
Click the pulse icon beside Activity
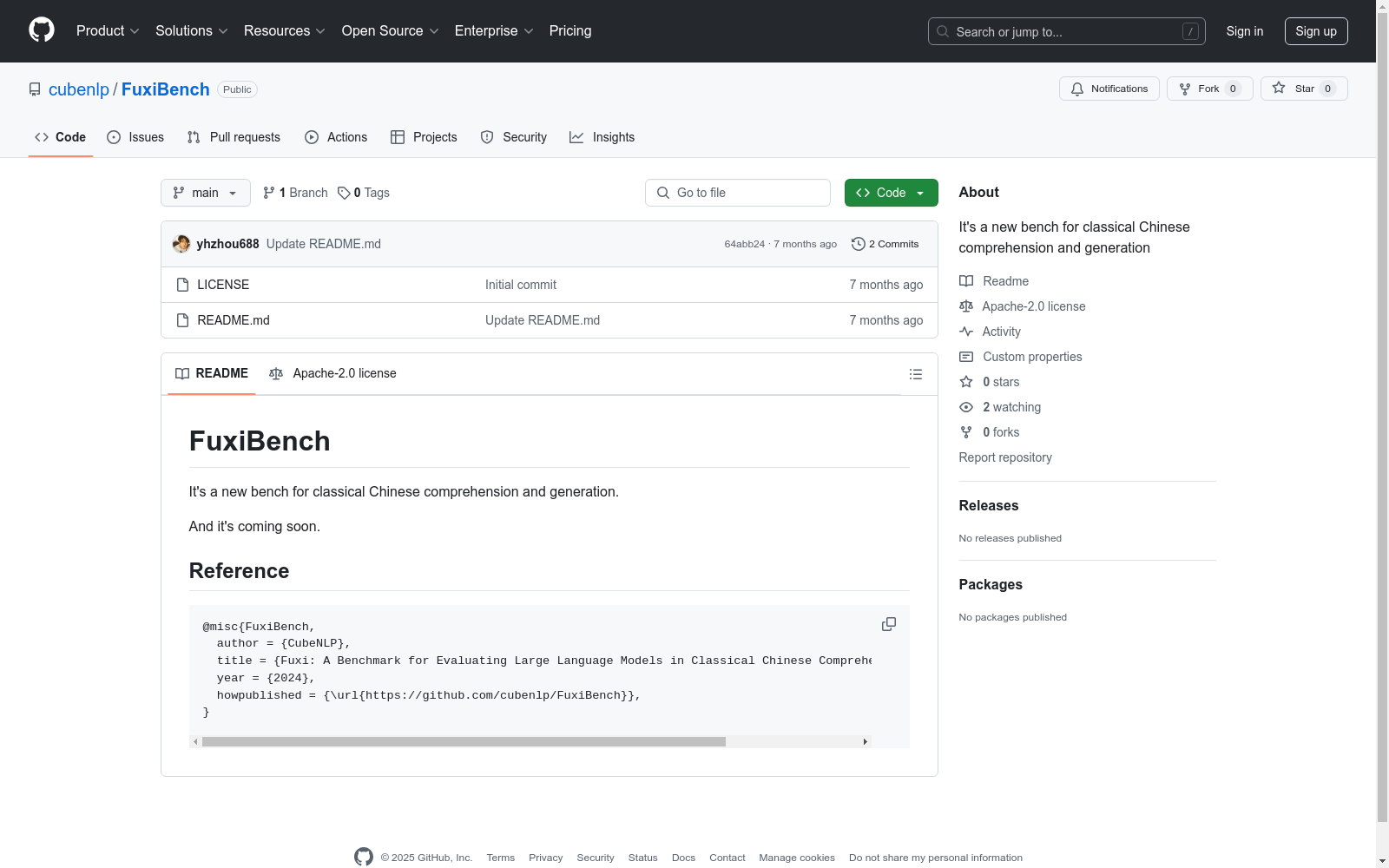(x=966, y=332)
